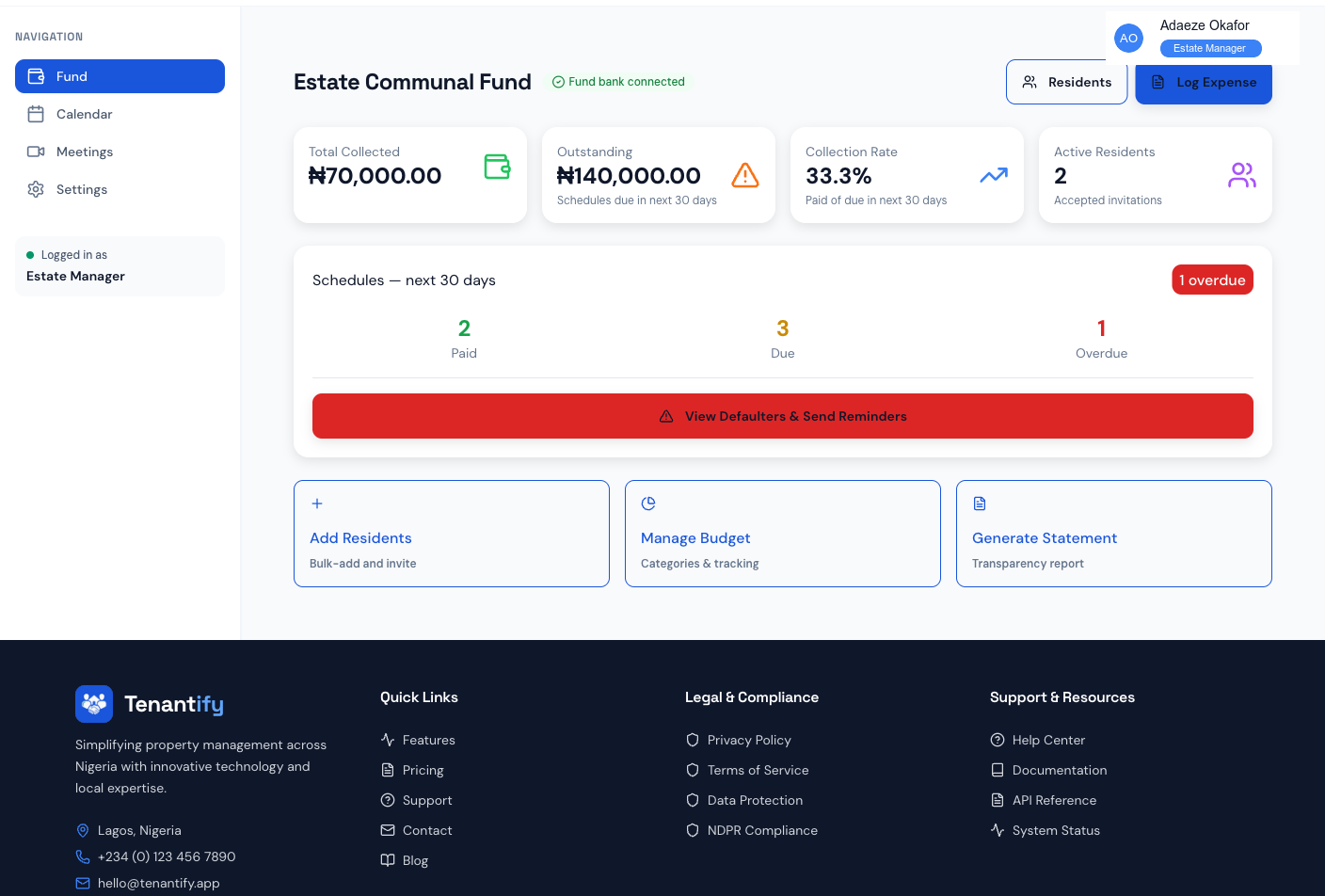This screenshot has width=1325, height=896.
Task: Click the warning triangle in Outstanding card
Action: (x=745, y=175)
